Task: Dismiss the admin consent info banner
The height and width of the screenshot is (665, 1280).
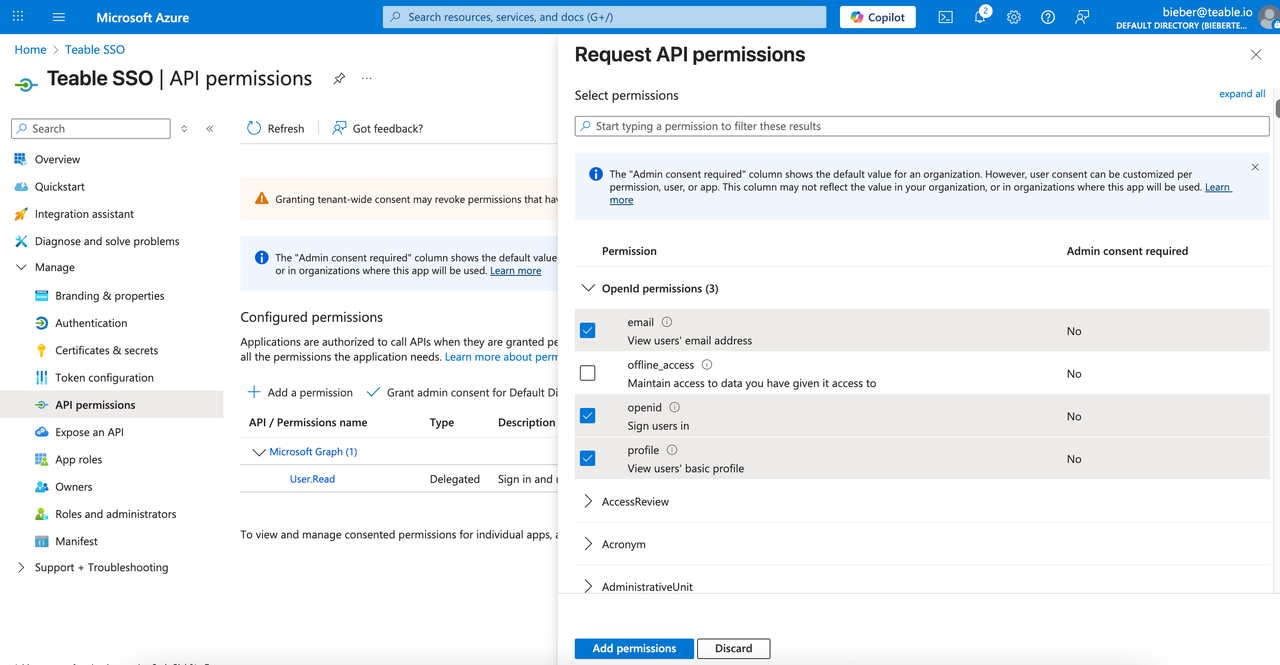Action: [x=1255, y=167]
